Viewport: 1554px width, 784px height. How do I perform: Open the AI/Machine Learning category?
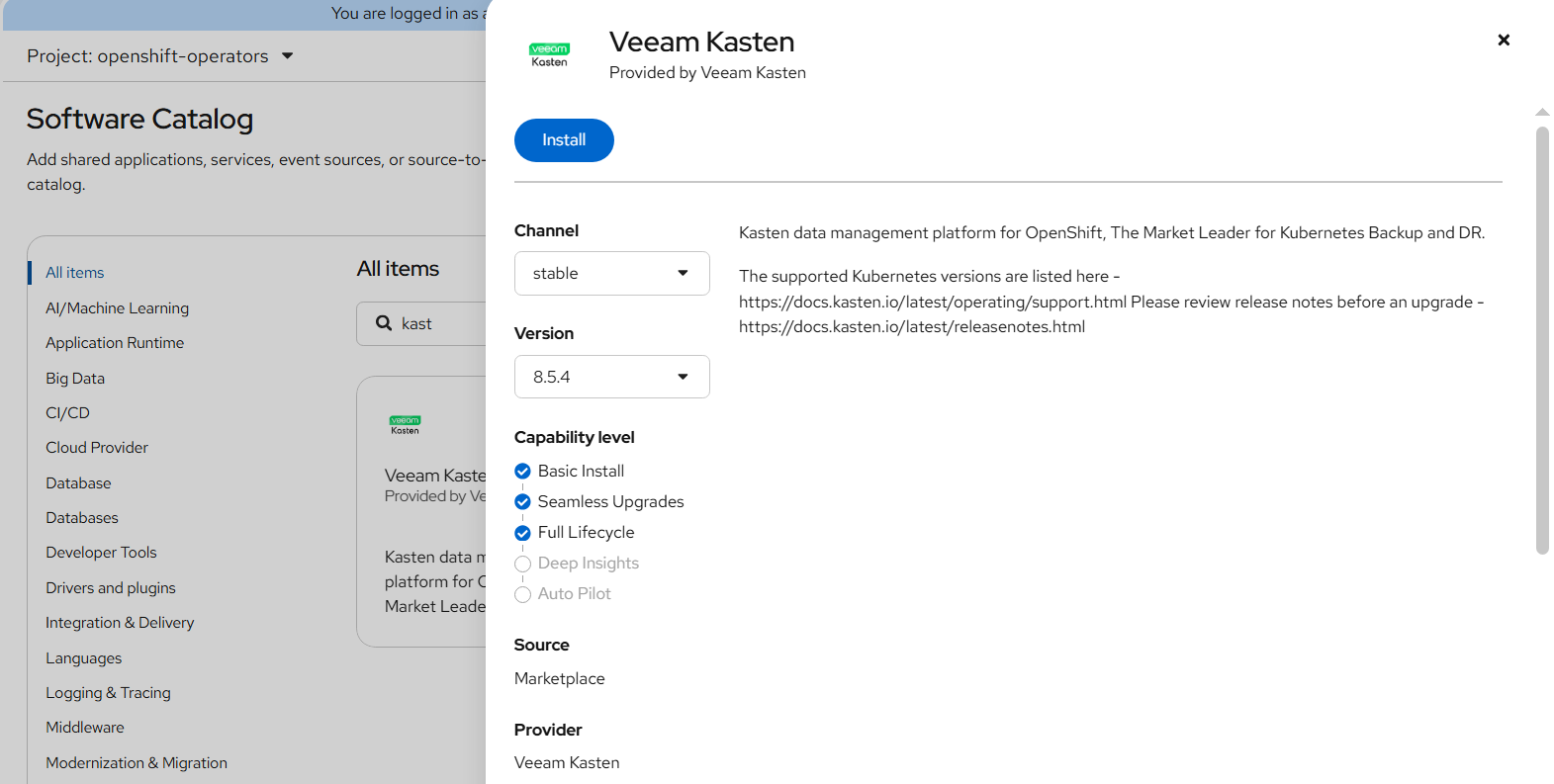(x=117, y=308)
